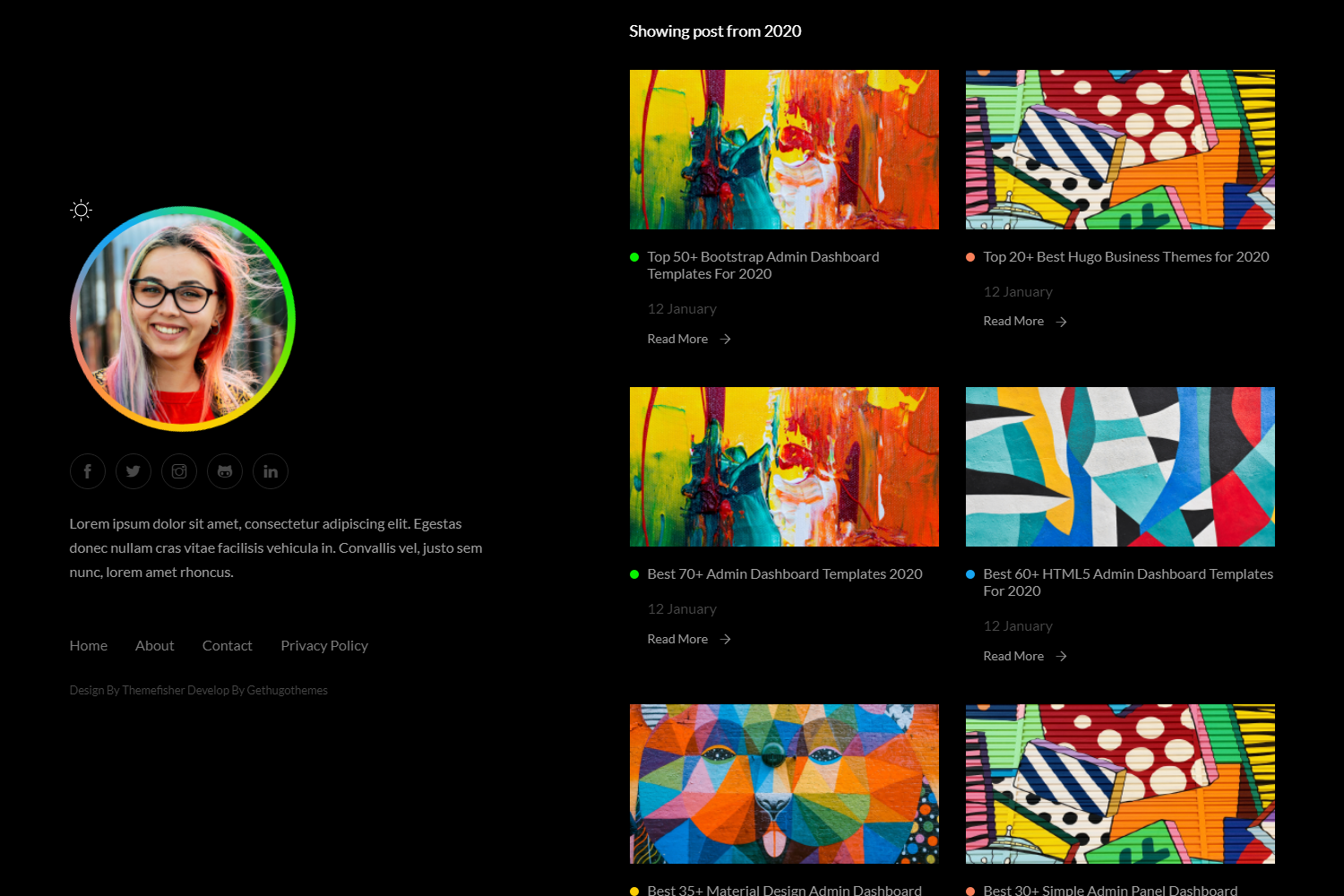Click arrow icon beside Best 60+ HTML5 Read More
Screen dimensions: 1344x896
pos(1062,657)
